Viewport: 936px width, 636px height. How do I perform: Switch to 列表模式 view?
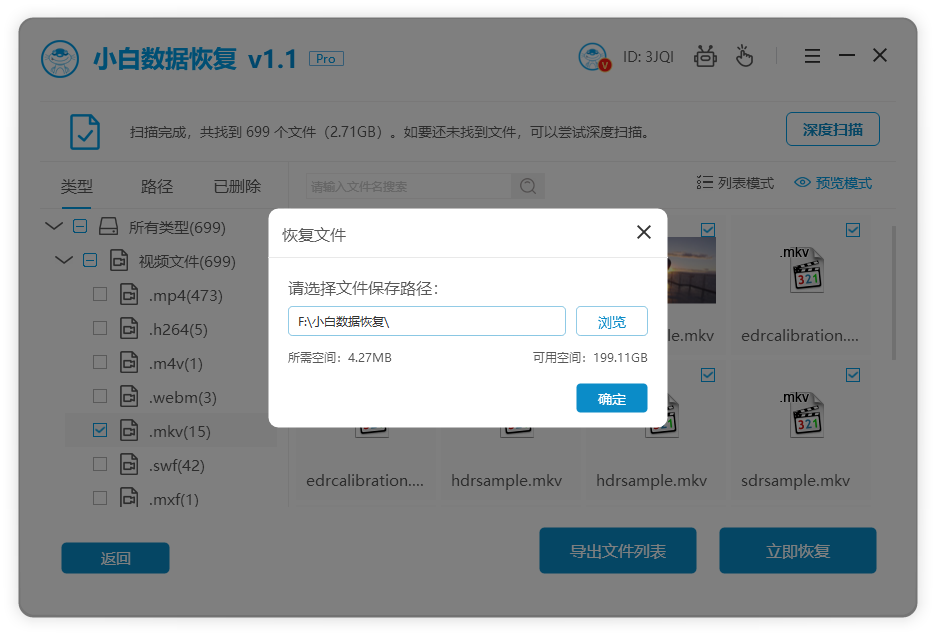(x=735, y=183)
